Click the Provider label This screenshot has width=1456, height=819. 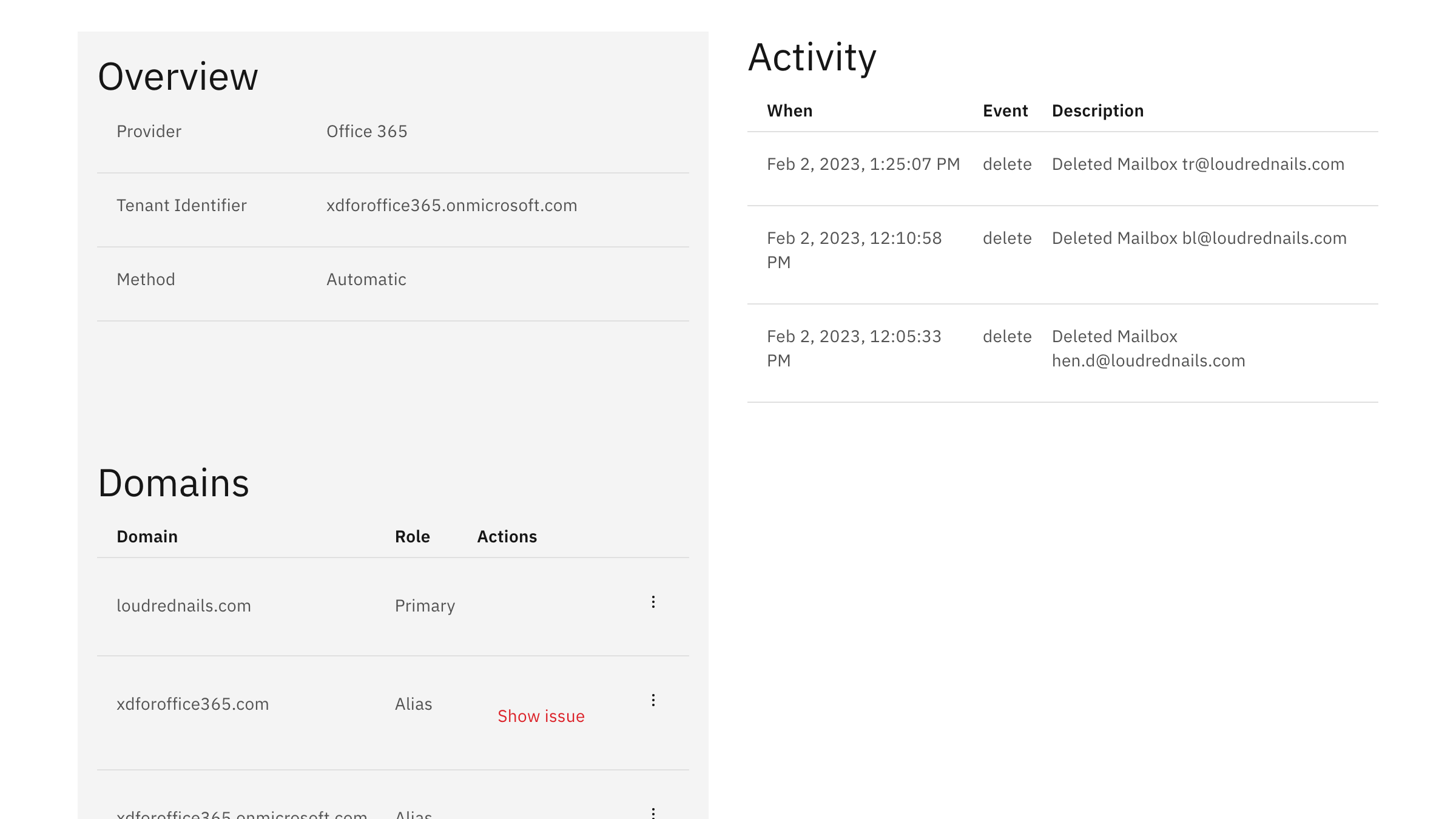coord(149,131)
